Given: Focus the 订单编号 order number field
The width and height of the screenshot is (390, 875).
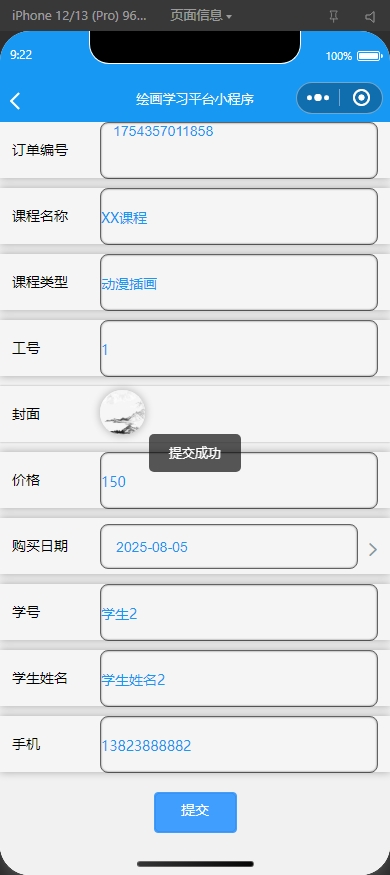Looking at the screenshot, I should 239,151.
